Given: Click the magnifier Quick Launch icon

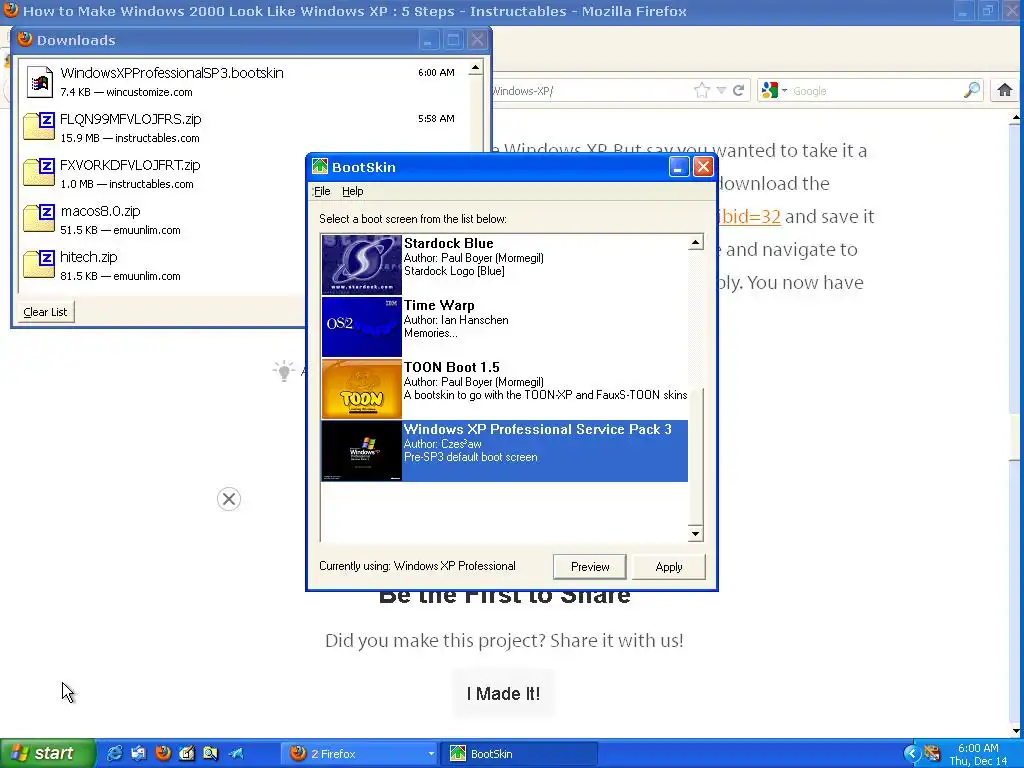Looking at the screenshot, I should pos(210,754).
